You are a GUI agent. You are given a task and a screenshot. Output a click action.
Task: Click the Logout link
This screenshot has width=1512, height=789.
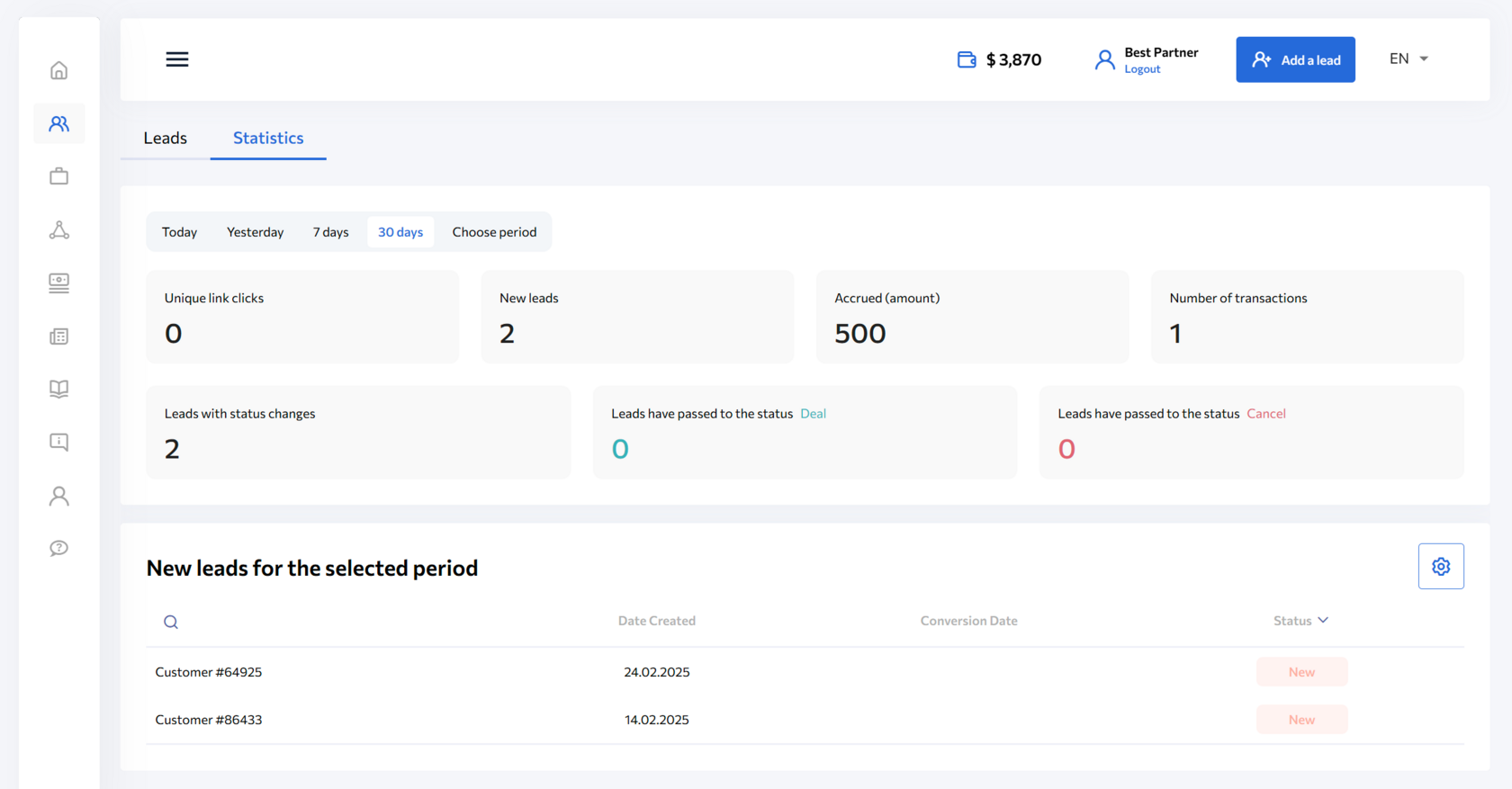pos(1142,69)
